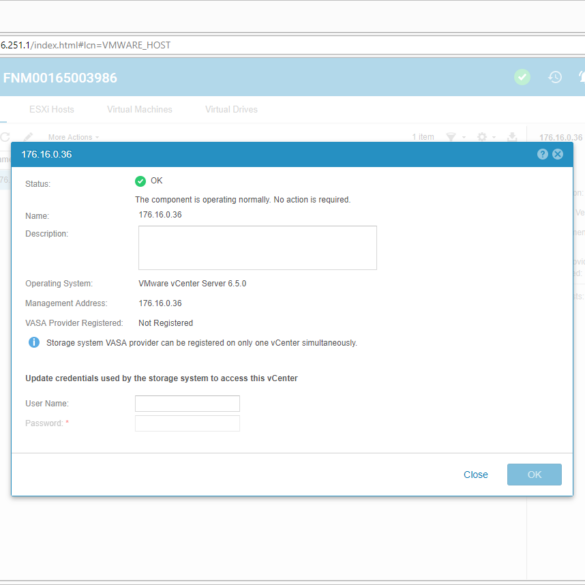Open the More Actions dropdown
585x585 pixels.
(73, 137)
